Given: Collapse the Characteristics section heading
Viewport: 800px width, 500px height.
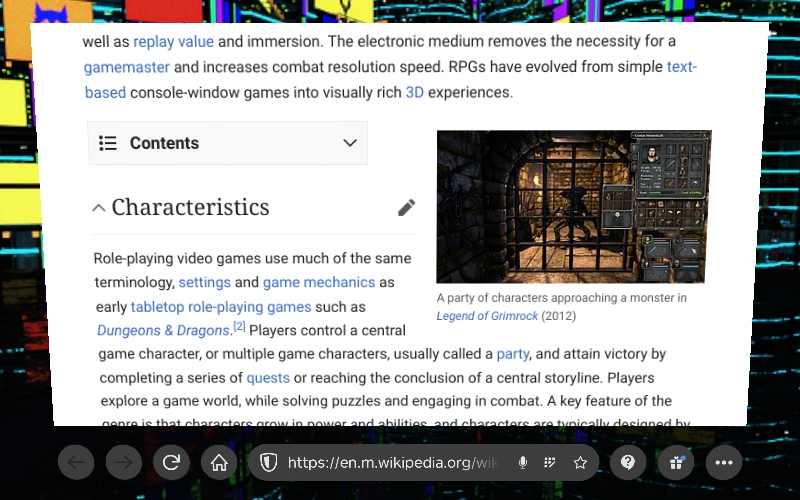Looking at the screenshot, I should 98,208.
